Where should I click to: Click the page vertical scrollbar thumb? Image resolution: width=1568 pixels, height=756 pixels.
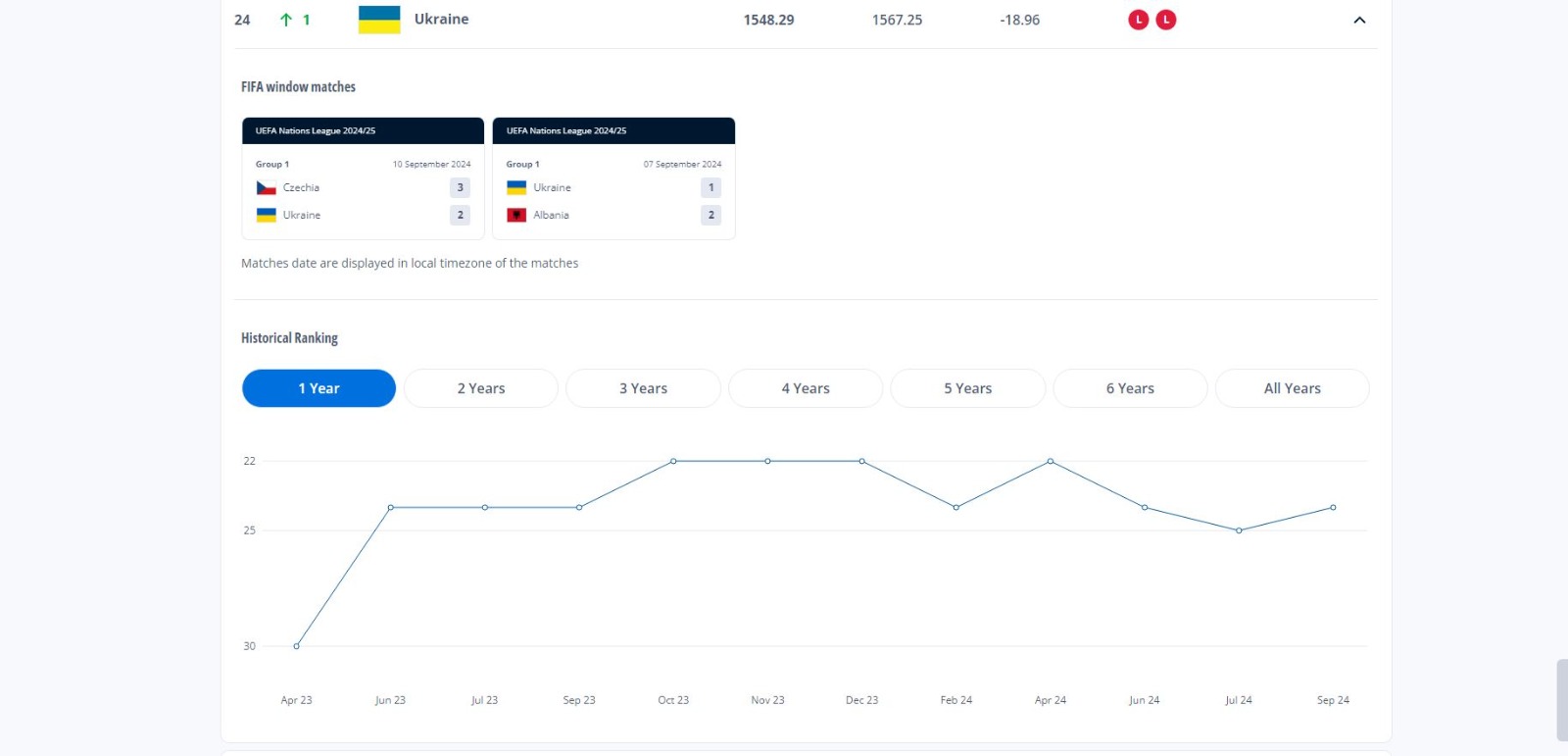pos(1561,699)
